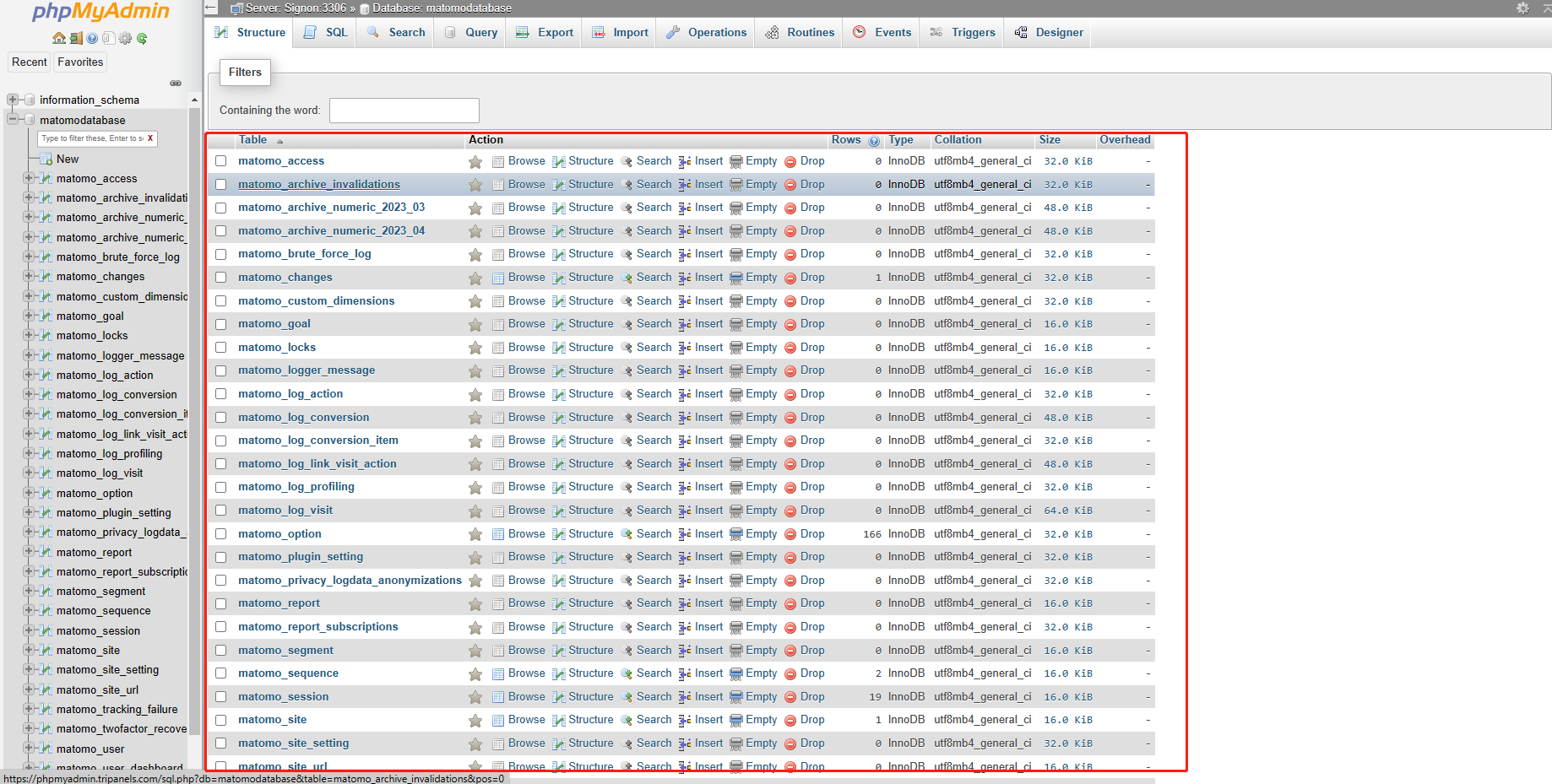Check the matomo_segment row checkbox
This screenshot has width=1552, height=784.
pyautogui.click(x=221, y=651)
